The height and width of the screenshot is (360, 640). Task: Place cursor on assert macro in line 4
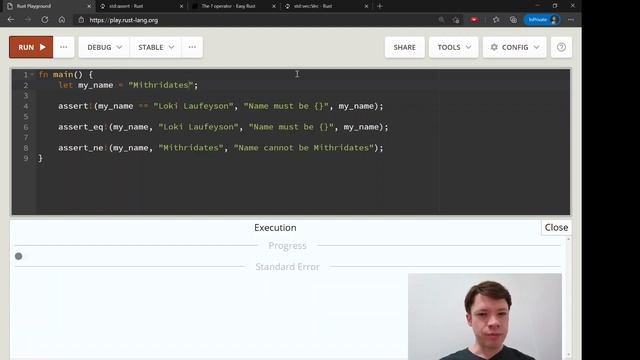pyautogui.click(x=74, y=106)
